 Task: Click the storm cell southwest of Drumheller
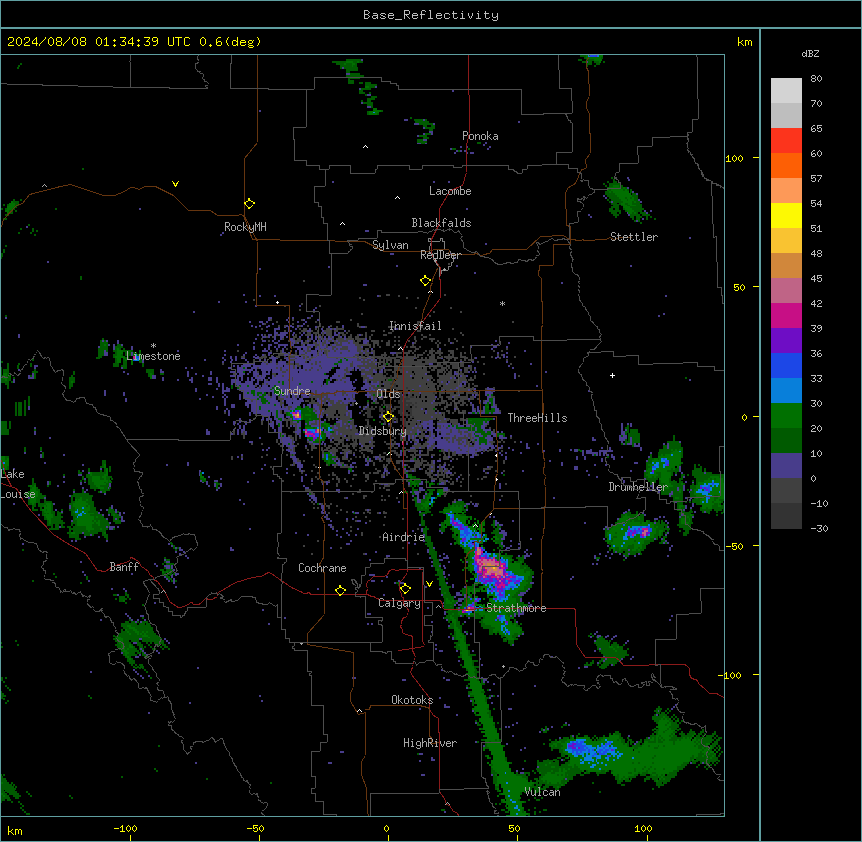point(637,531)
